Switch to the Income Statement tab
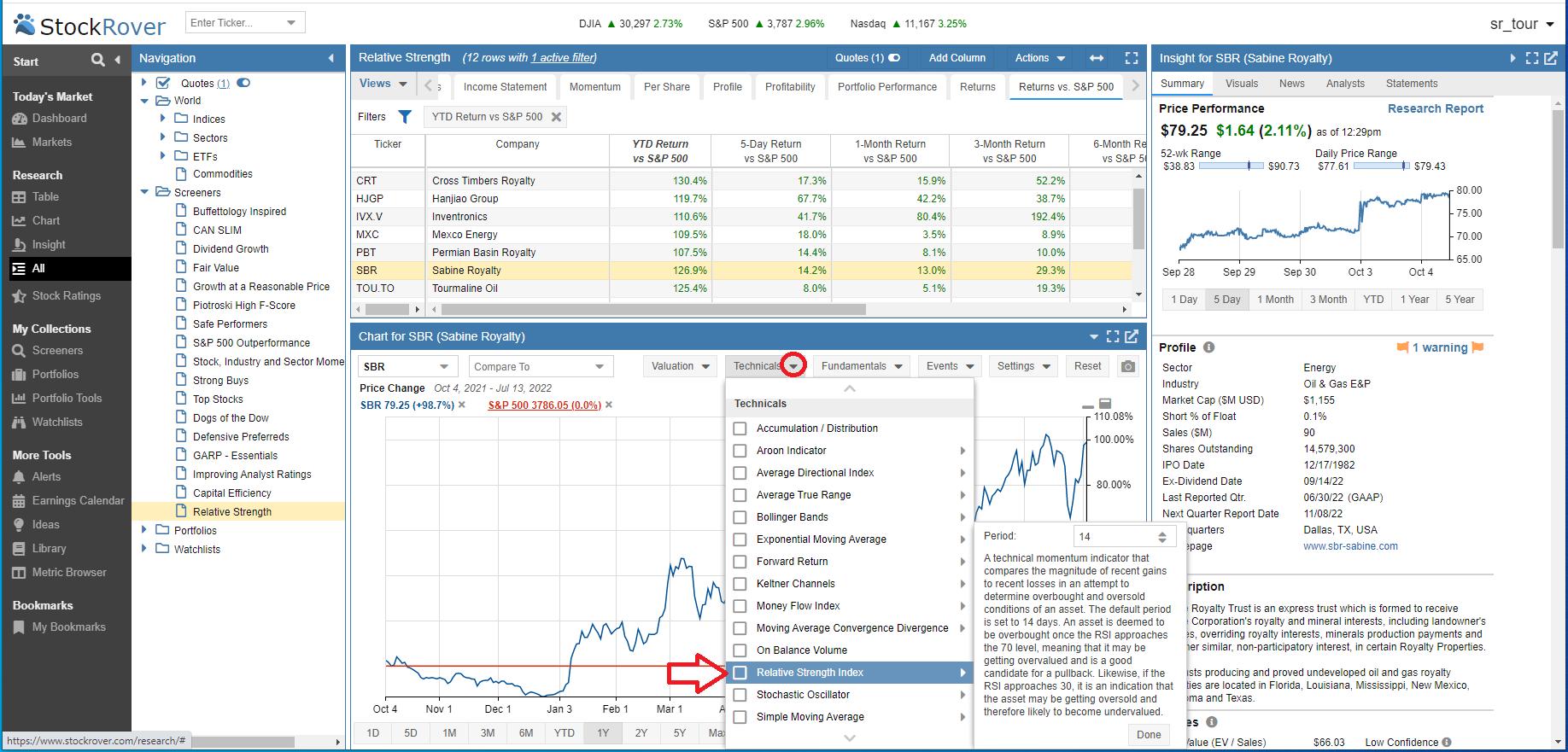Image resolution: width=1568 pixels, height=752 pixels. [505, 87]
